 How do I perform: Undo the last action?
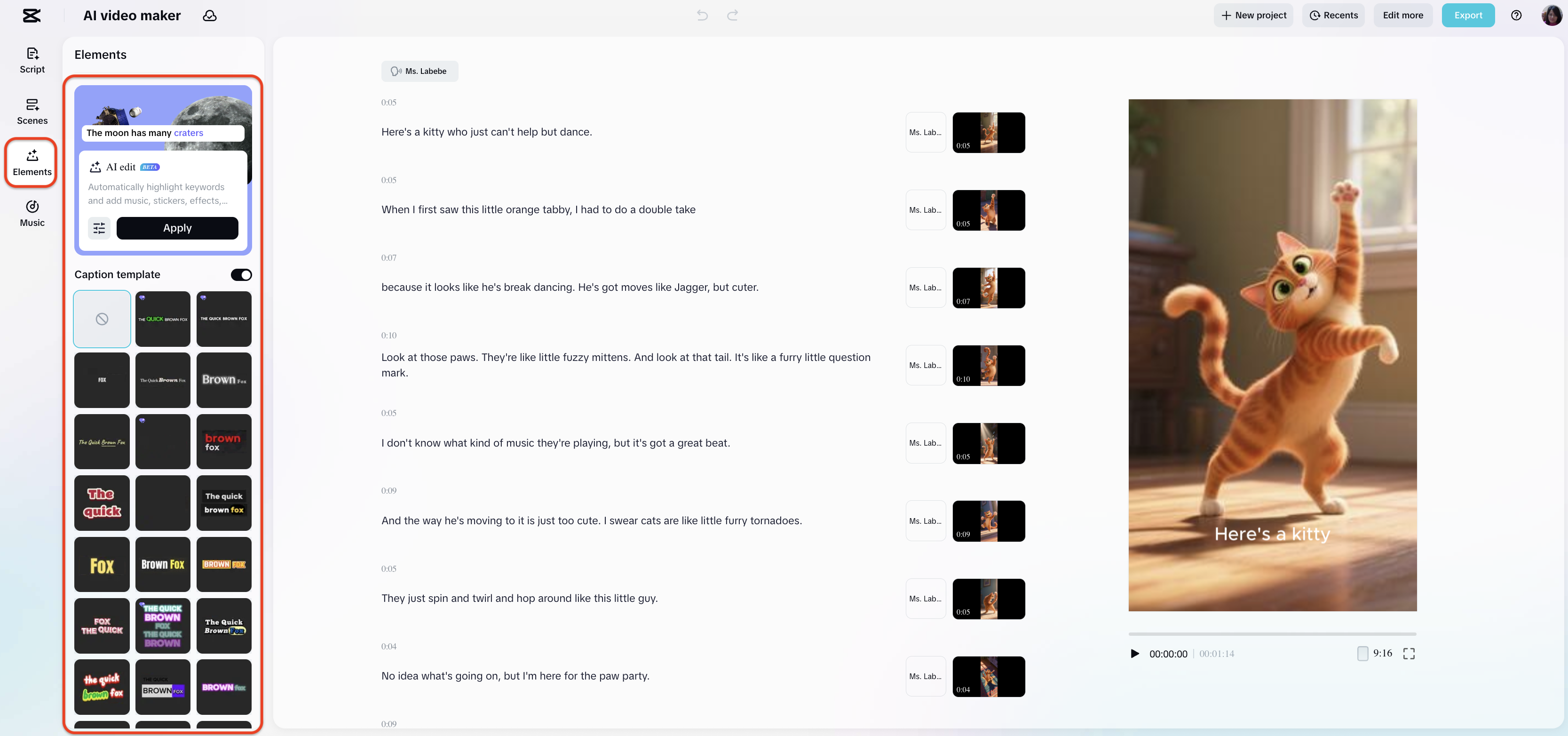tap(702, 15)
